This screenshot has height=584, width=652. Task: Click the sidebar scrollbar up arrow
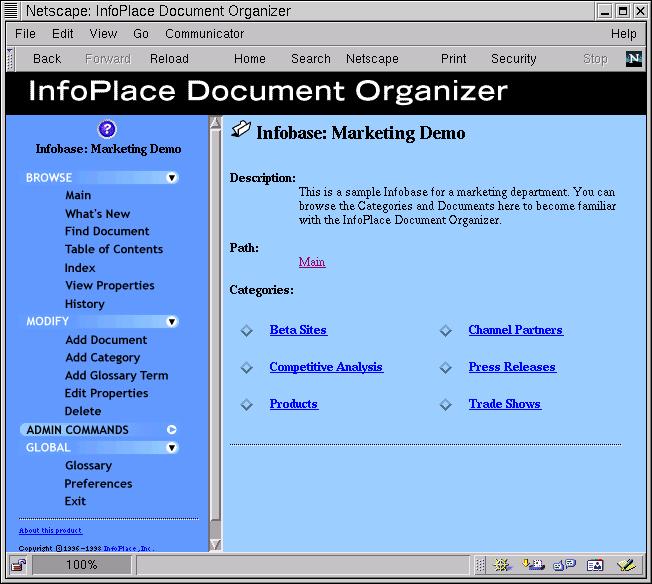(x=215, y=123)
